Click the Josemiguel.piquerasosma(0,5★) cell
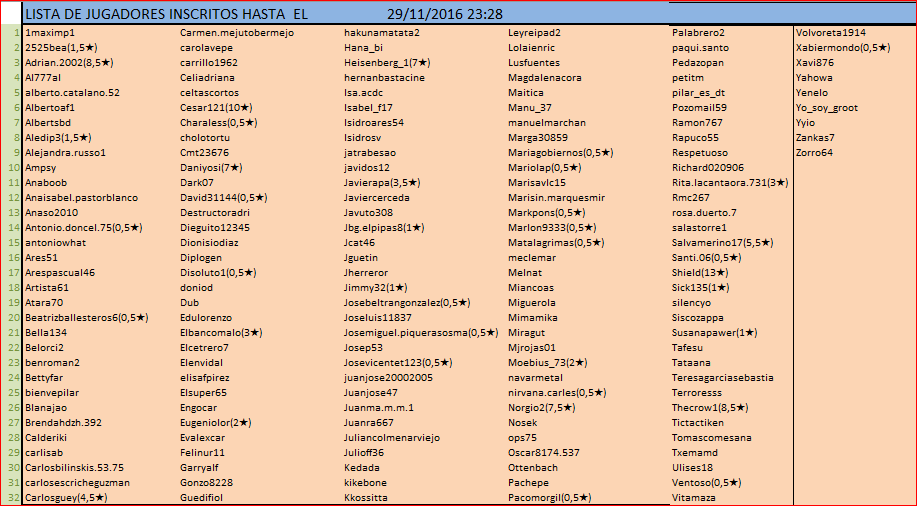This screenshot has width=917, height=506. click(x=420, y=332)
